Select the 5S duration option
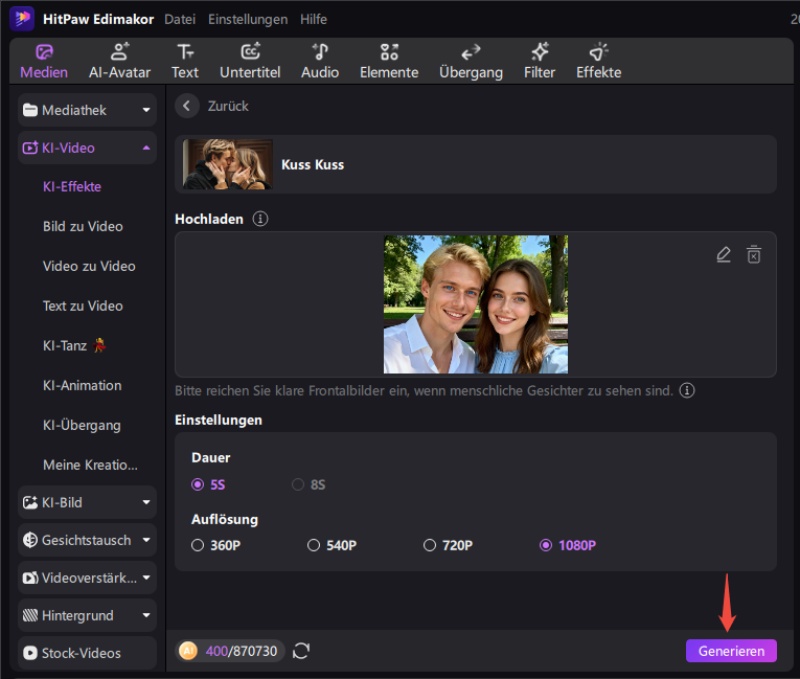Viewport: 800px width, 679px height. point(198,485)
